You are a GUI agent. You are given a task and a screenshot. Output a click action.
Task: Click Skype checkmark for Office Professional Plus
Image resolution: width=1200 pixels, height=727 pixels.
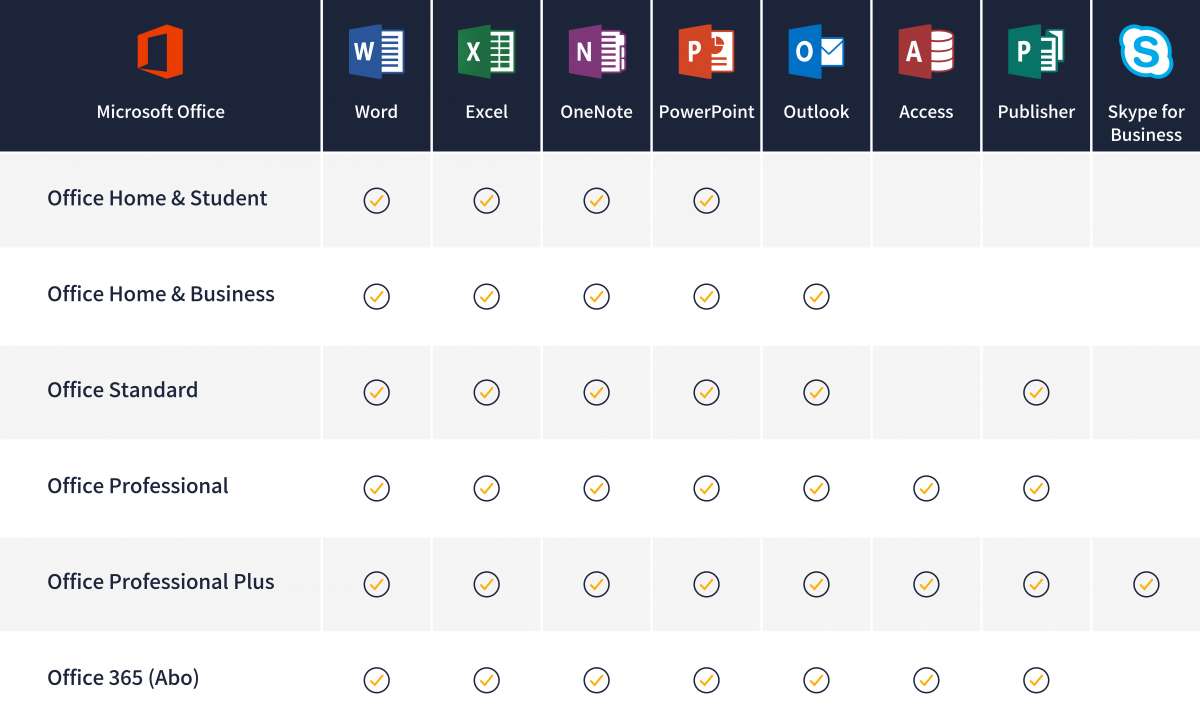[1146, 584]
